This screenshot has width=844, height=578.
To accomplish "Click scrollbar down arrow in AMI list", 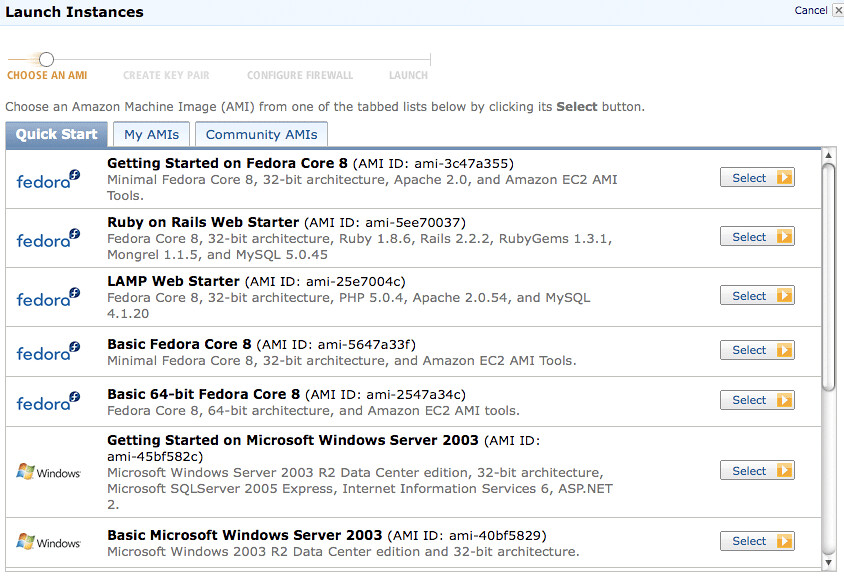I will tap(828, 562).
